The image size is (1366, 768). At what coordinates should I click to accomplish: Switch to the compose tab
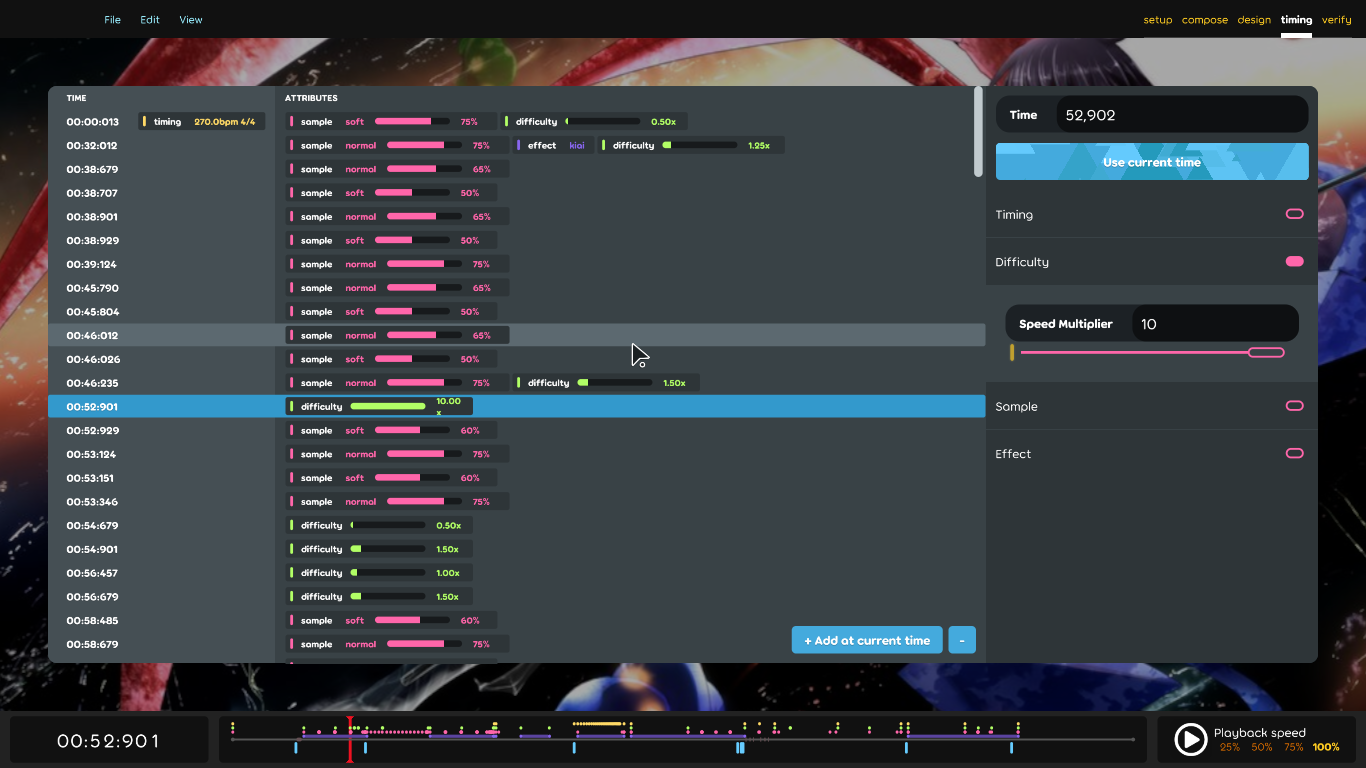click(1205, 19)
